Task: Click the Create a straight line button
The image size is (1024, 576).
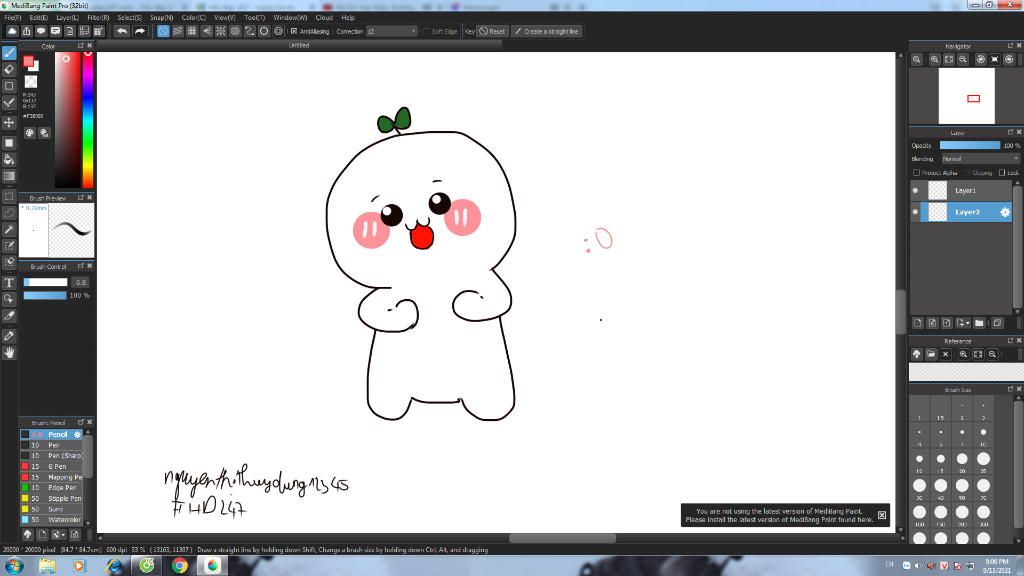Action: click(x=546, y=31)
